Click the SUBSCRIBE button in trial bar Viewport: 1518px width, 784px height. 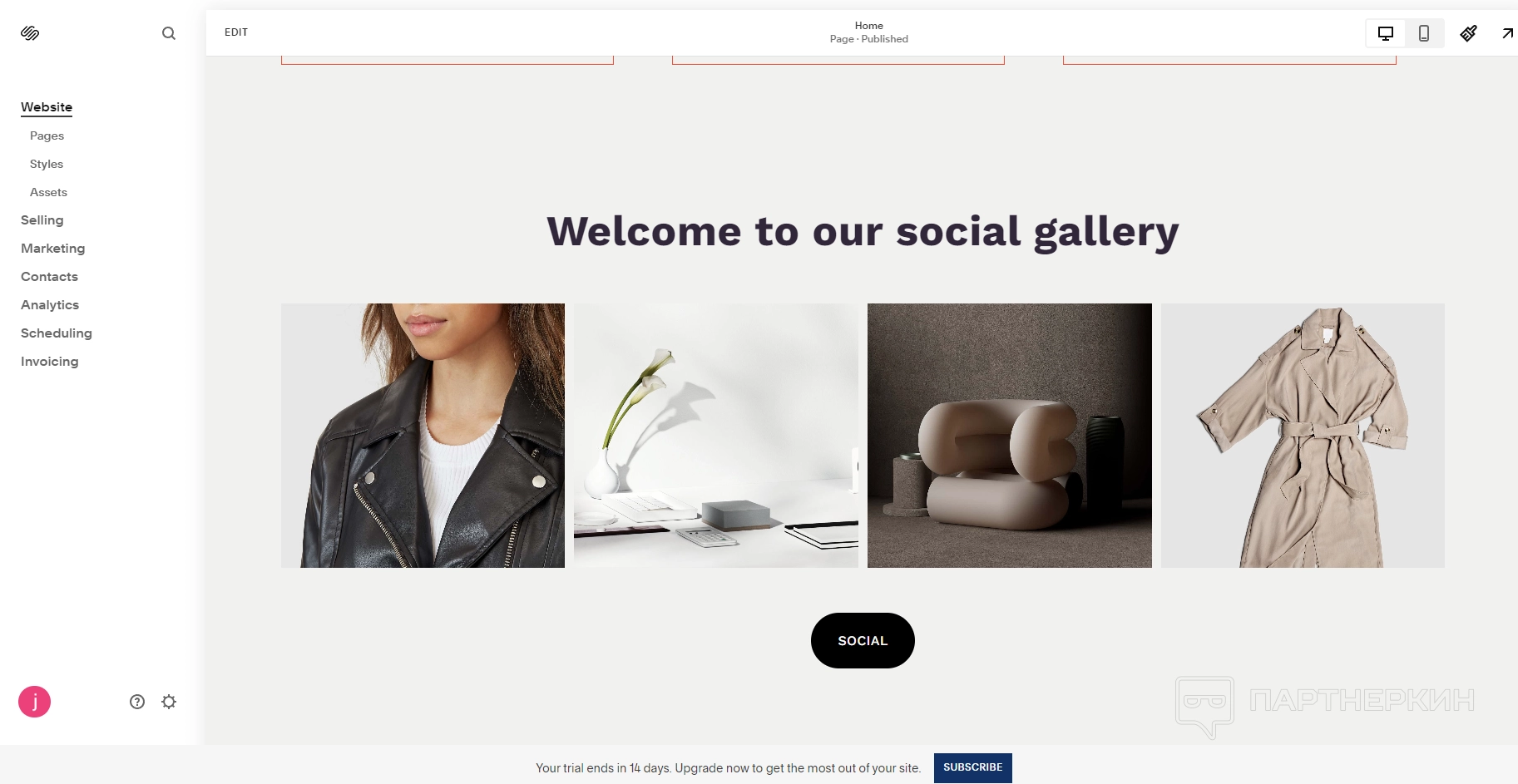tap(973, 767)
